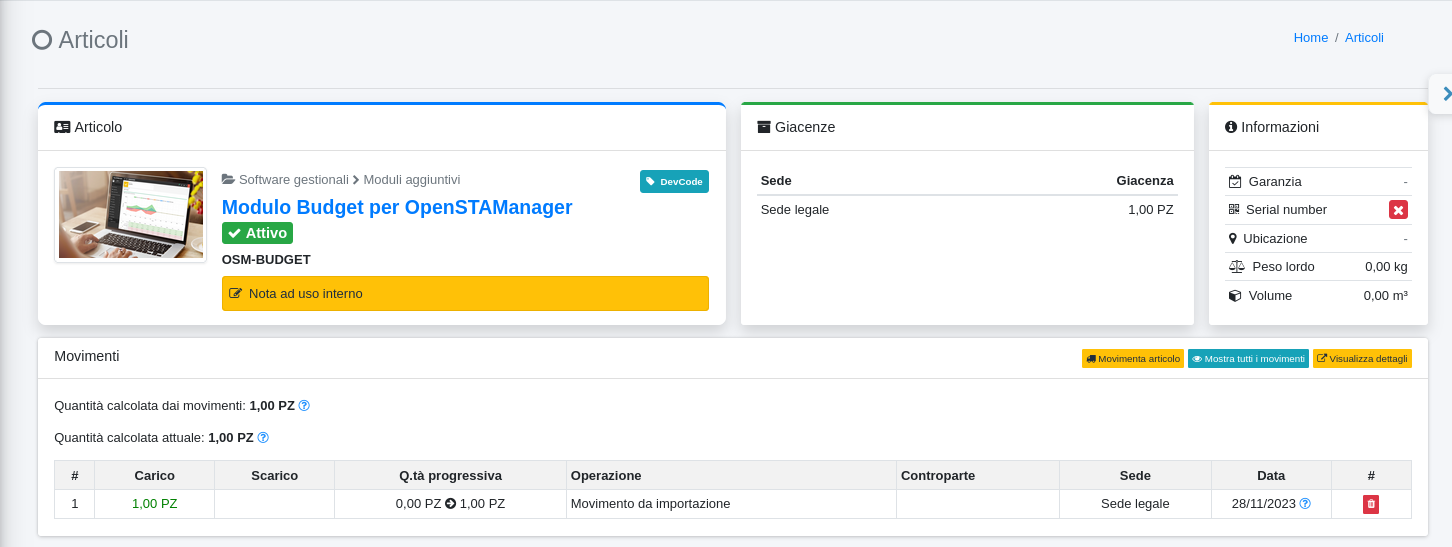Click the Informazioni info circle icon
The width and height of the screenshot is (1452, 547).
point(1231,127)
